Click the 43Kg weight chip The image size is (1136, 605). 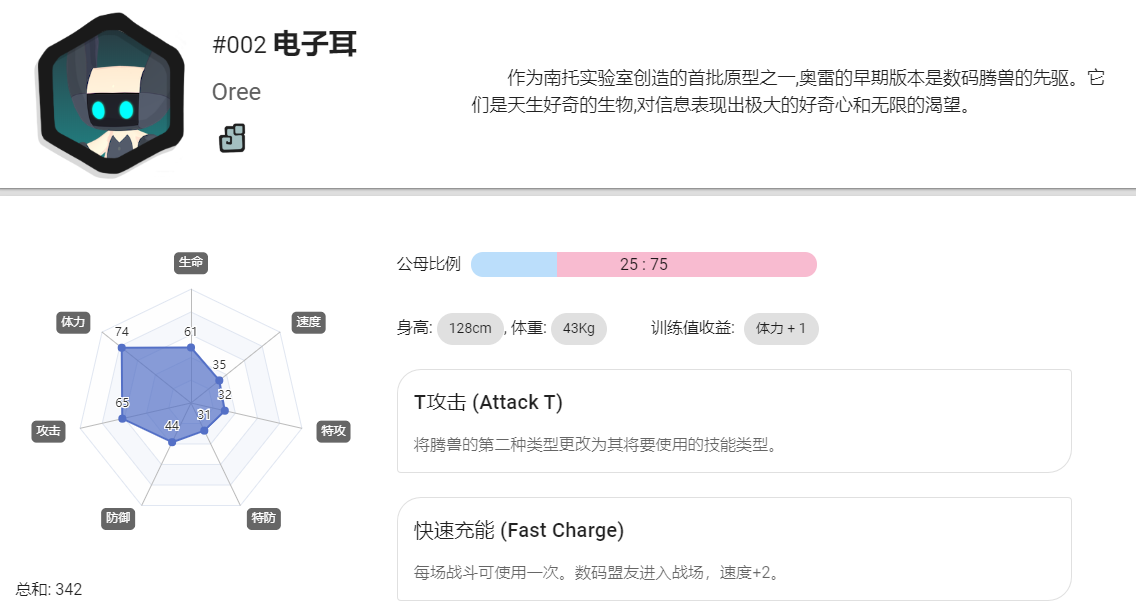[x=579, y=328]
